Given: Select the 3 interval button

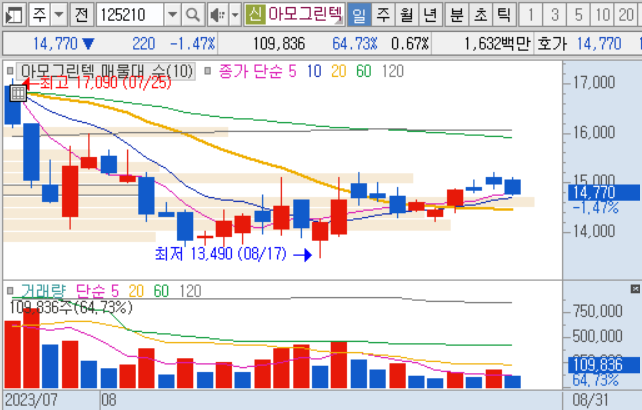Looking at the screenshot, I should 555,15.
